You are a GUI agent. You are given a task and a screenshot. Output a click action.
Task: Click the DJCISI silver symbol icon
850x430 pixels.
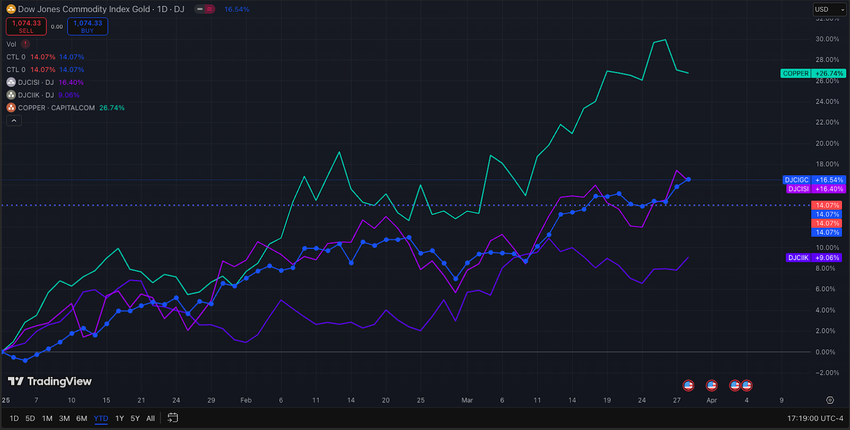[11, 82]
